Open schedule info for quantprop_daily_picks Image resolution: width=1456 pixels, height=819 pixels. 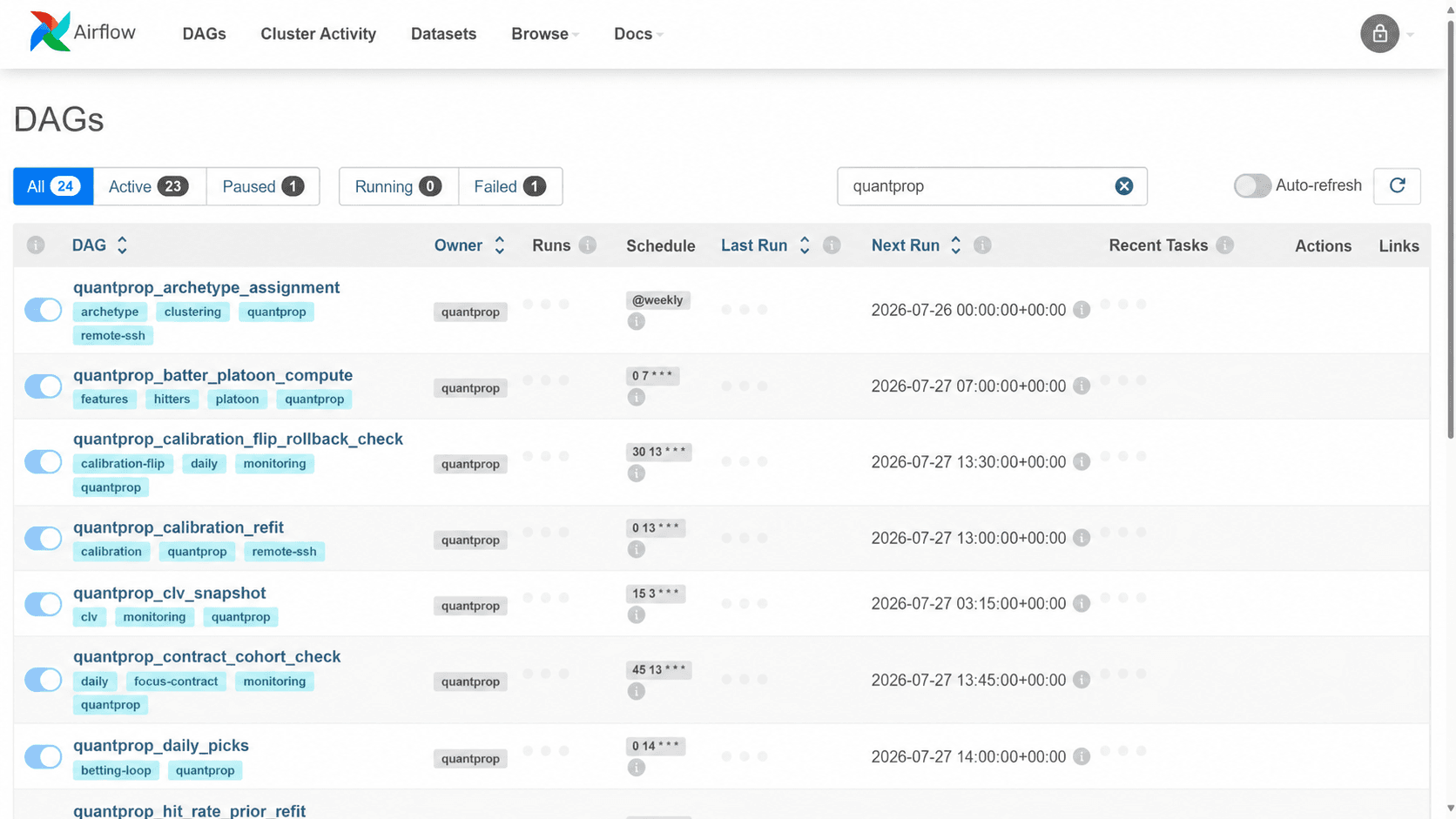click(637, 767)
